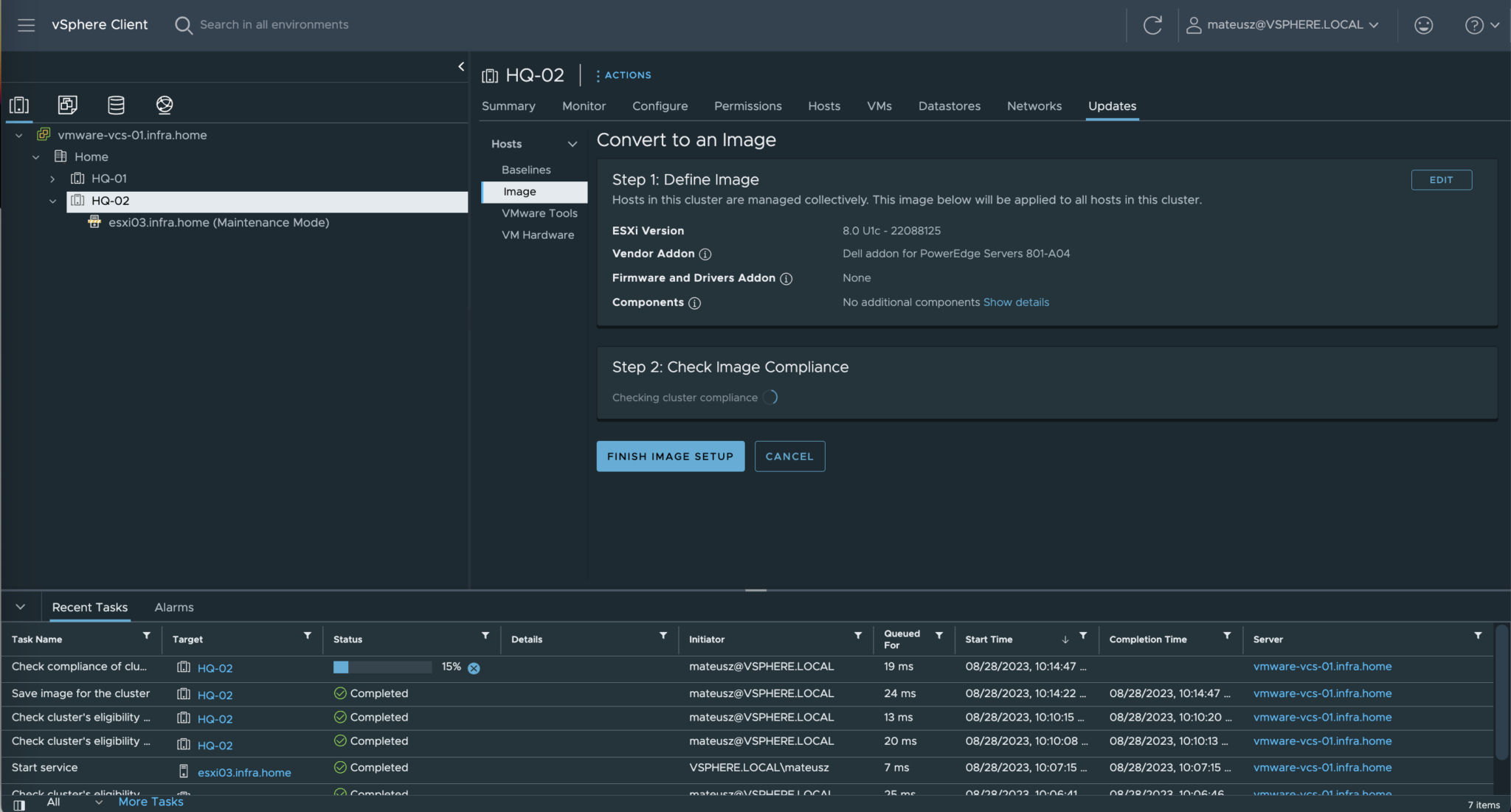Switch to the VMs and Templates inventory view
The width and height of the screenshot is (1511, 812).
point(67,105)
